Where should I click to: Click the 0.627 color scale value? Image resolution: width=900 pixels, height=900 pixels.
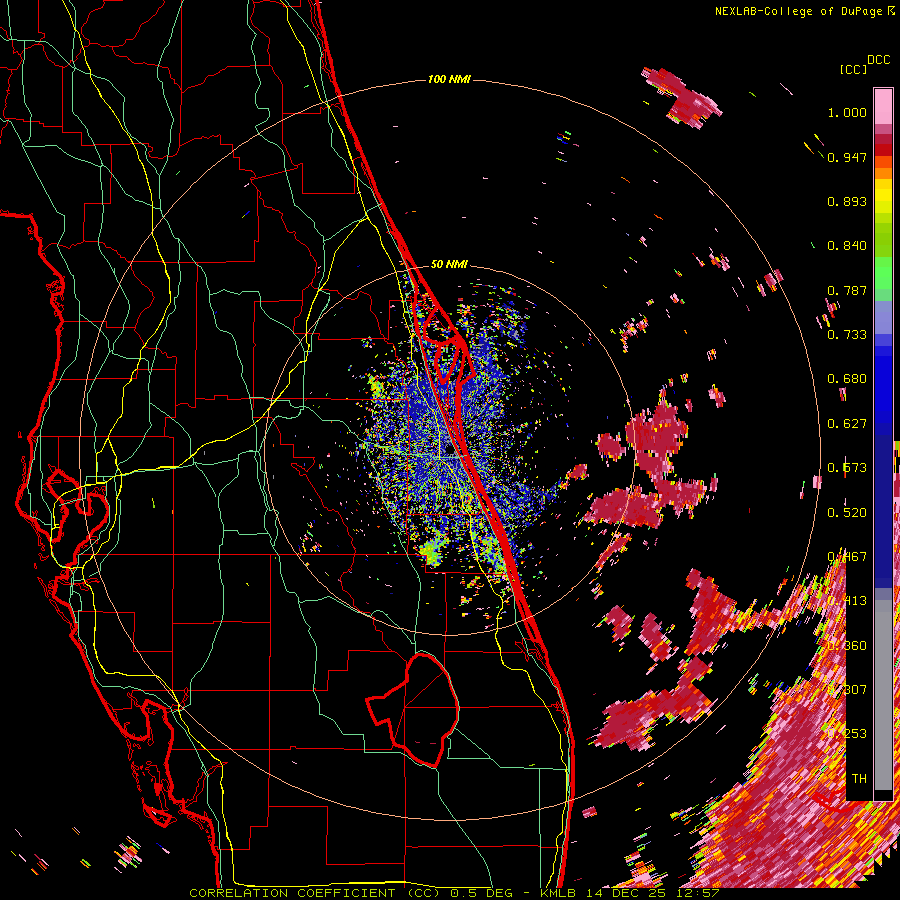847,424
